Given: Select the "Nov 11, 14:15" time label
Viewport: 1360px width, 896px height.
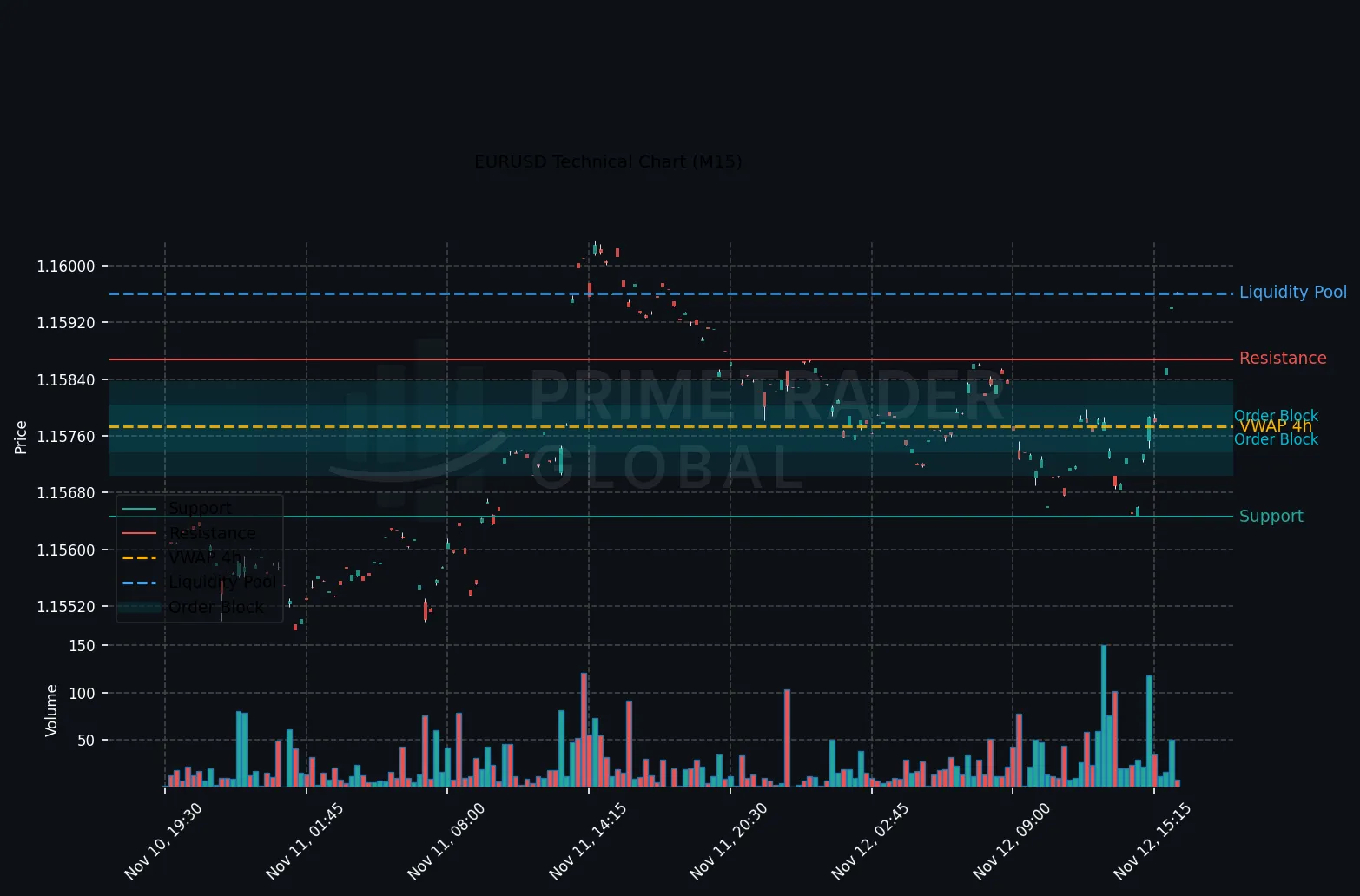Looking at the screenshot, I should (x=588, y=841).
